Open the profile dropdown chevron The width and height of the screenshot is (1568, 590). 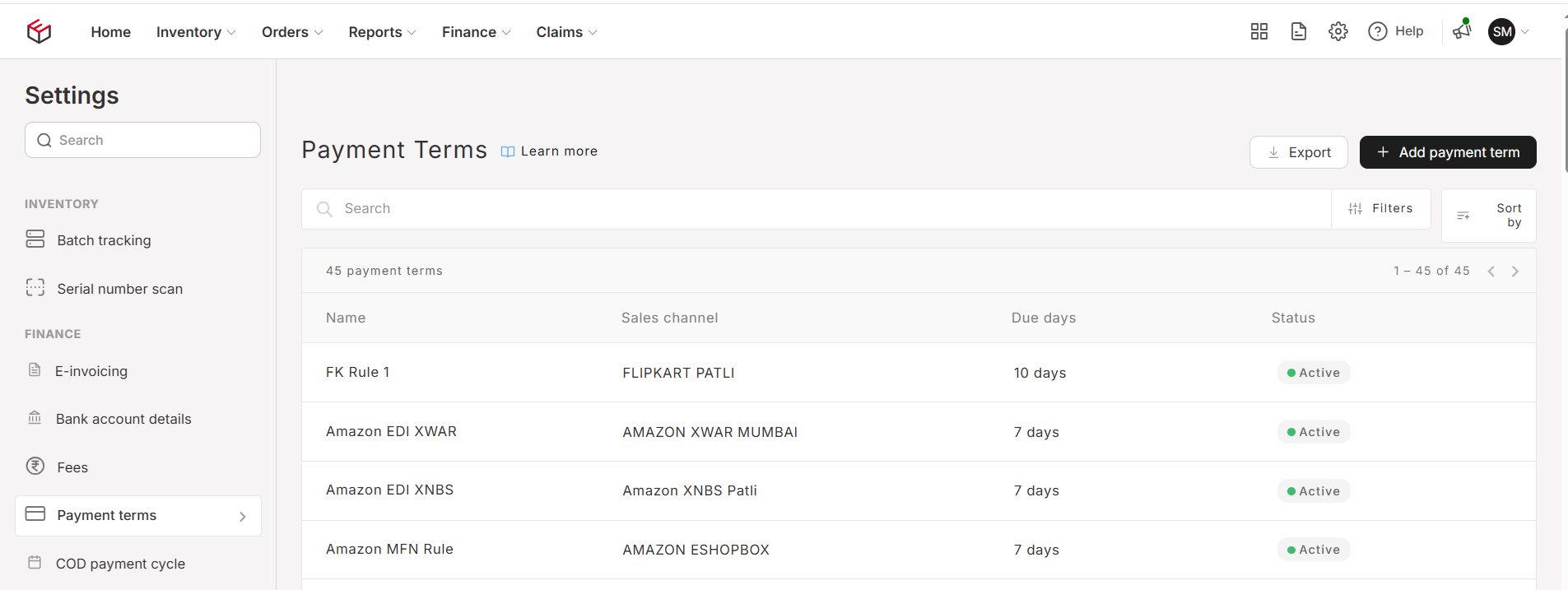coord(1525,31)
